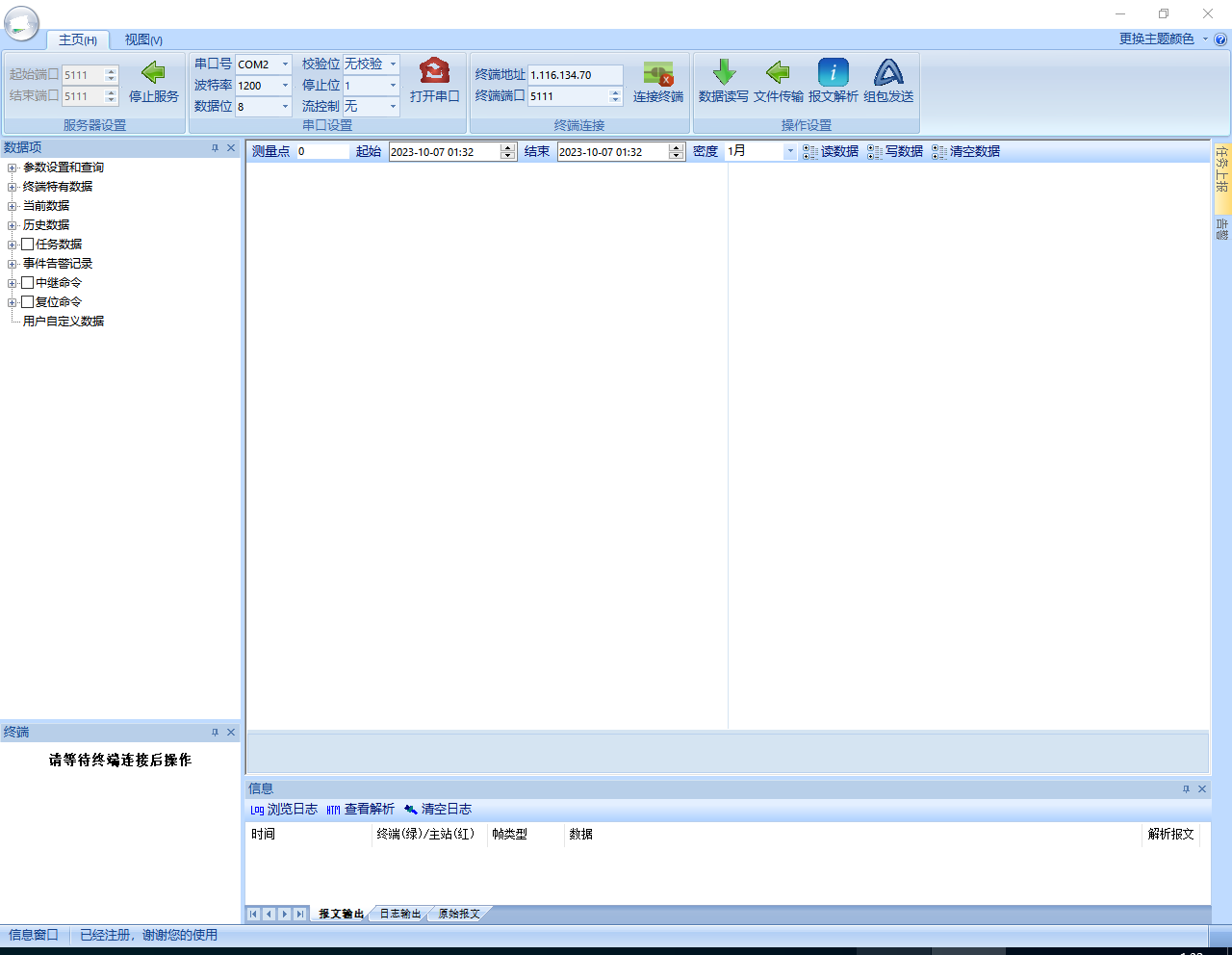Click the help question mark icon
Image resolution: width=1232 pixels, height=955 pixels.
[1220, 39]
